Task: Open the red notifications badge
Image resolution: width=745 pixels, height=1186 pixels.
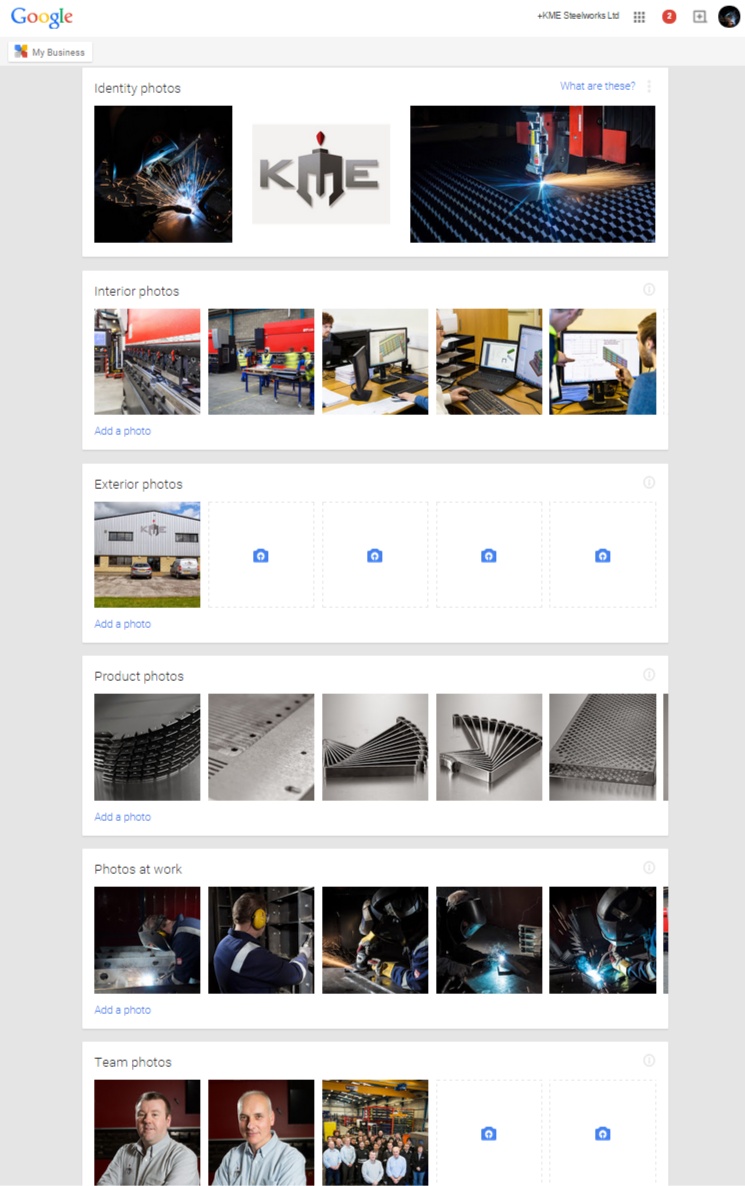Action: tap(669, 17)
